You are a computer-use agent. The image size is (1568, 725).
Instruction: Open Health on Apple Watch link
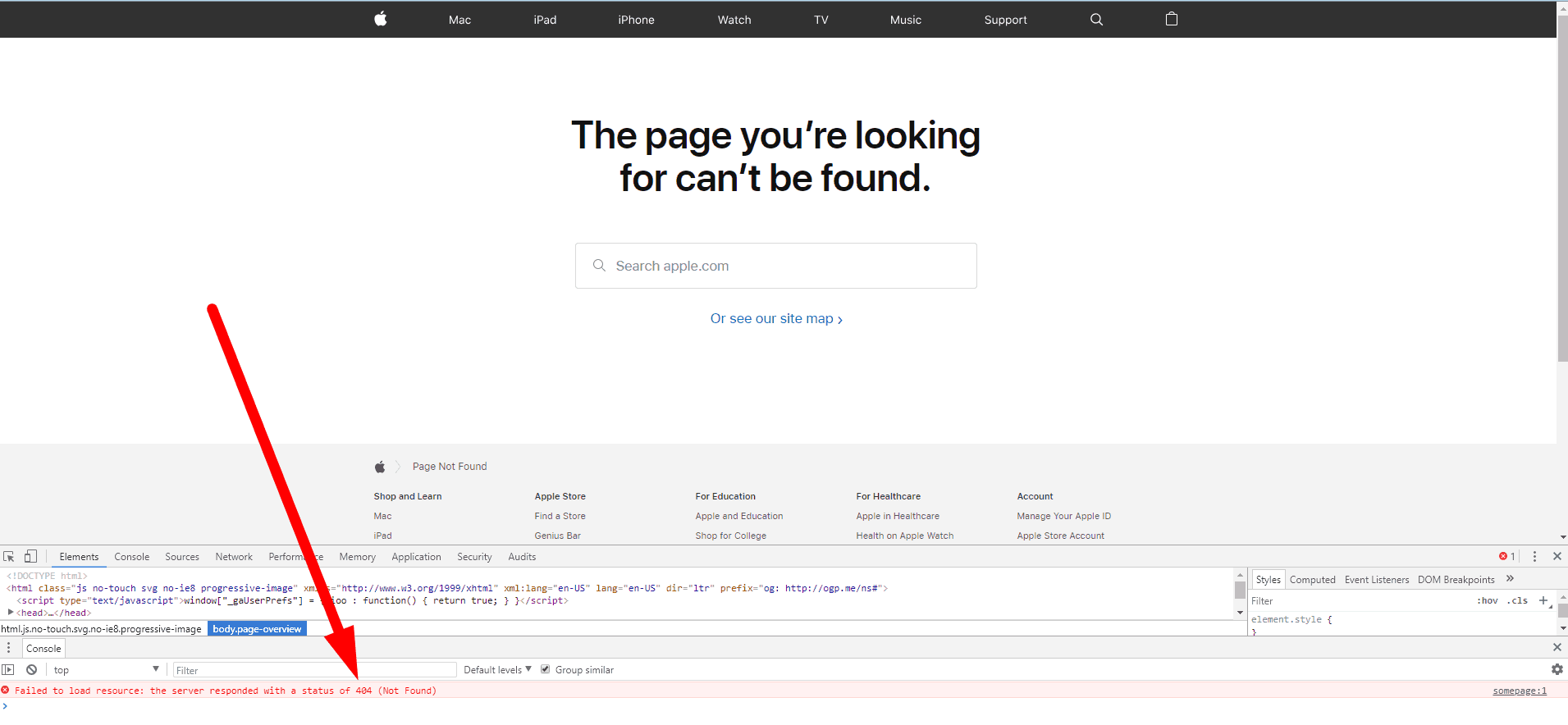(905, 536)
